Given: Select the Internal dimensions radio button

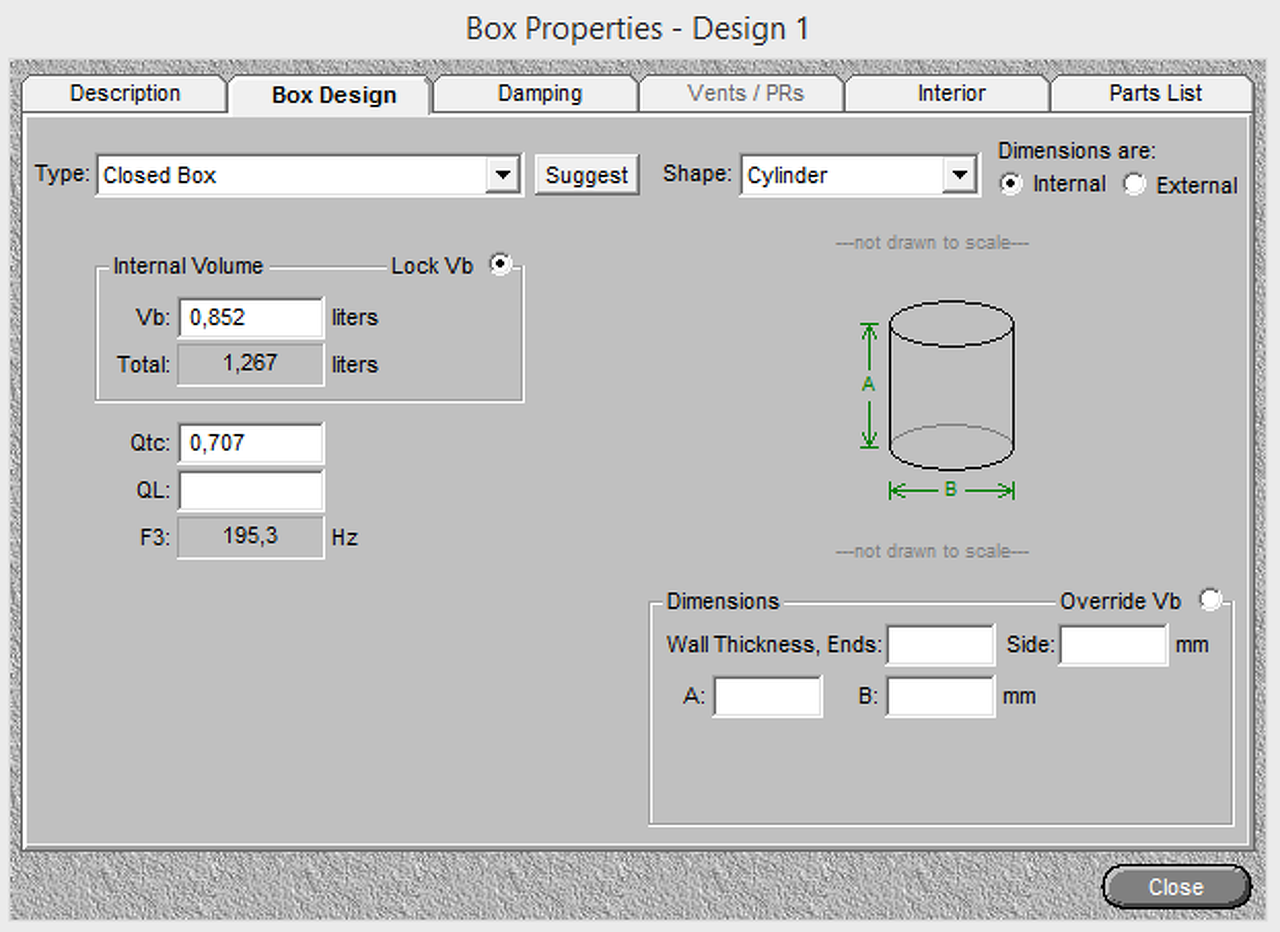Looking at the screenshot, I should tap(1012, 184).
